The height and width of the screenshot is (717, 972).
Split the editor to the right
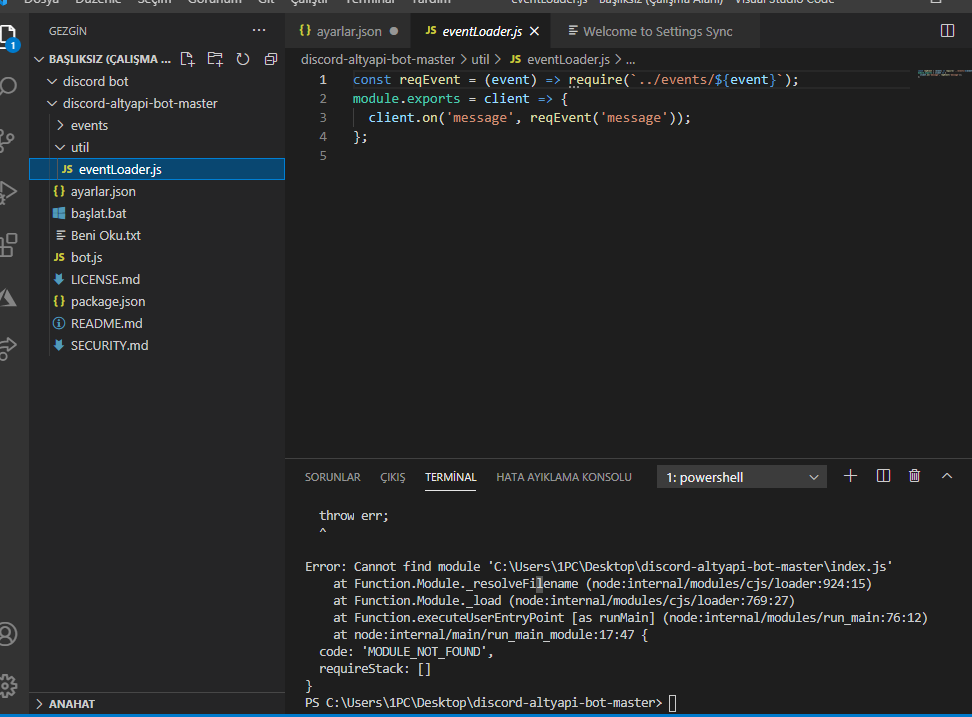point(947,31)
